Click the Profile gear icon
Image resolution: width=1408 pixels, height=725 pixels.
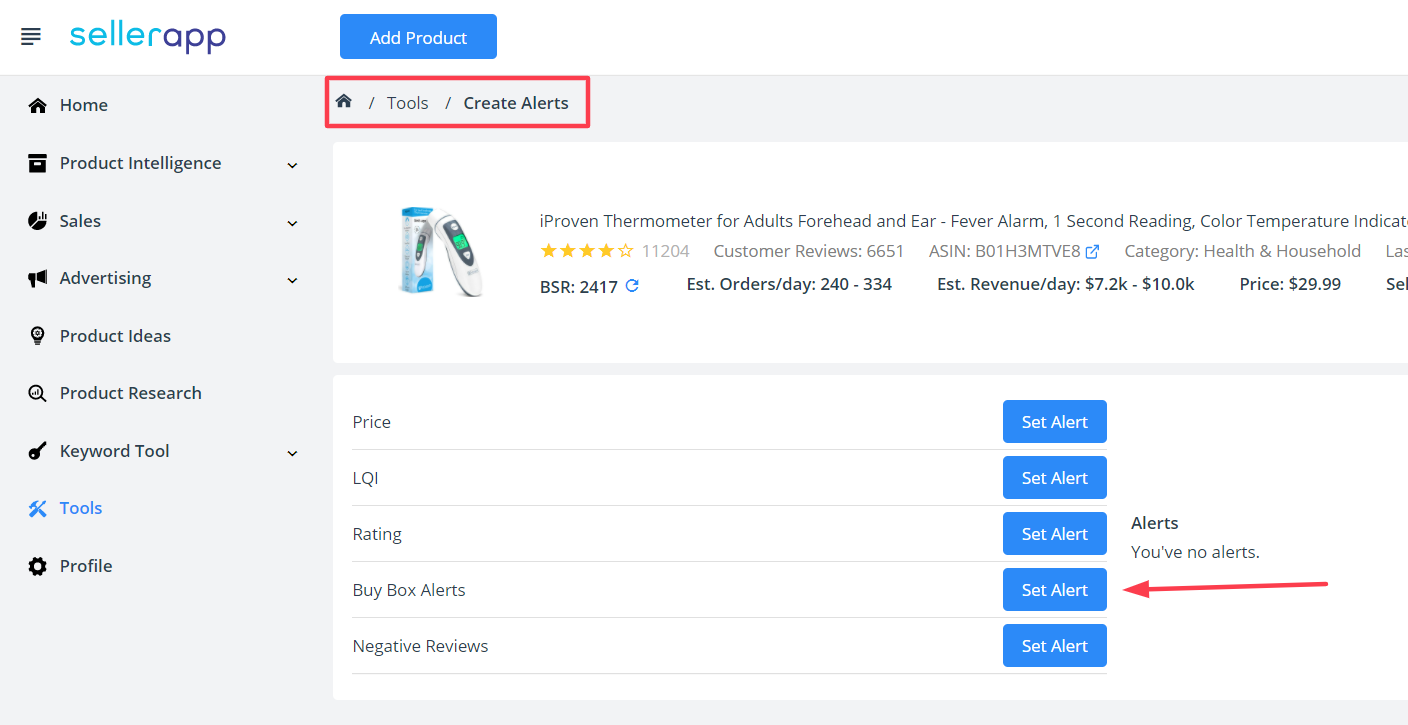(37, 566)
